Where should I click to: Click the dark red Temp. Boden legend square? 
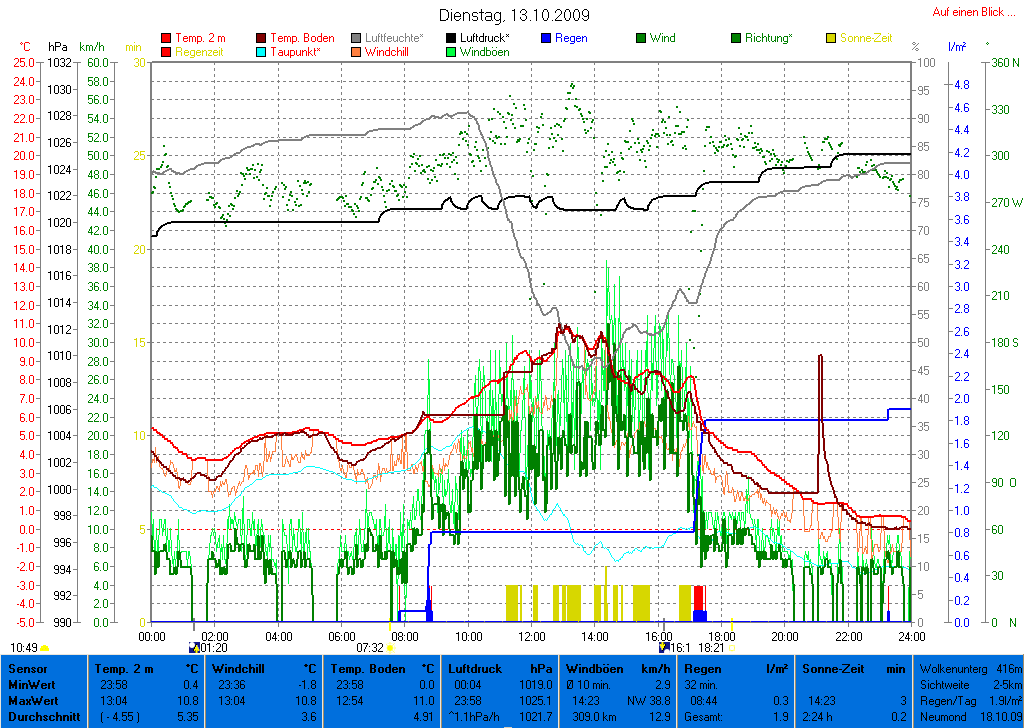click(x=262, y=38)
